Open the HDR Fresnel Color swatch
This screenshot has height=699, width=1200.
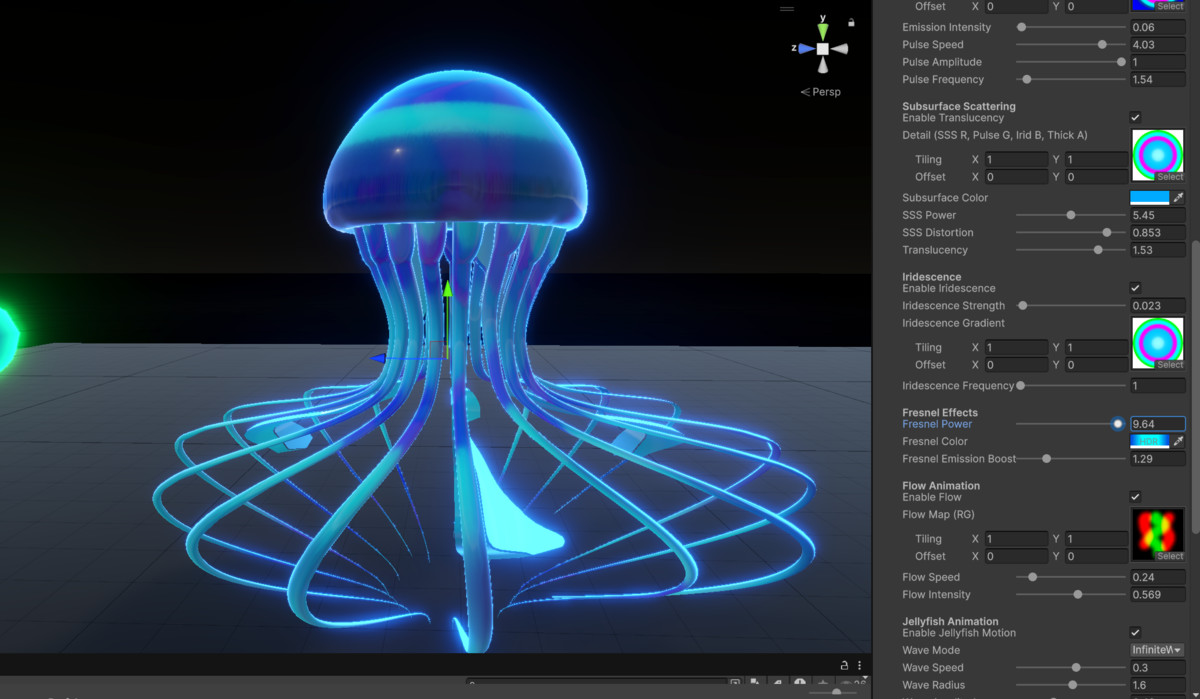[1150, 441]
